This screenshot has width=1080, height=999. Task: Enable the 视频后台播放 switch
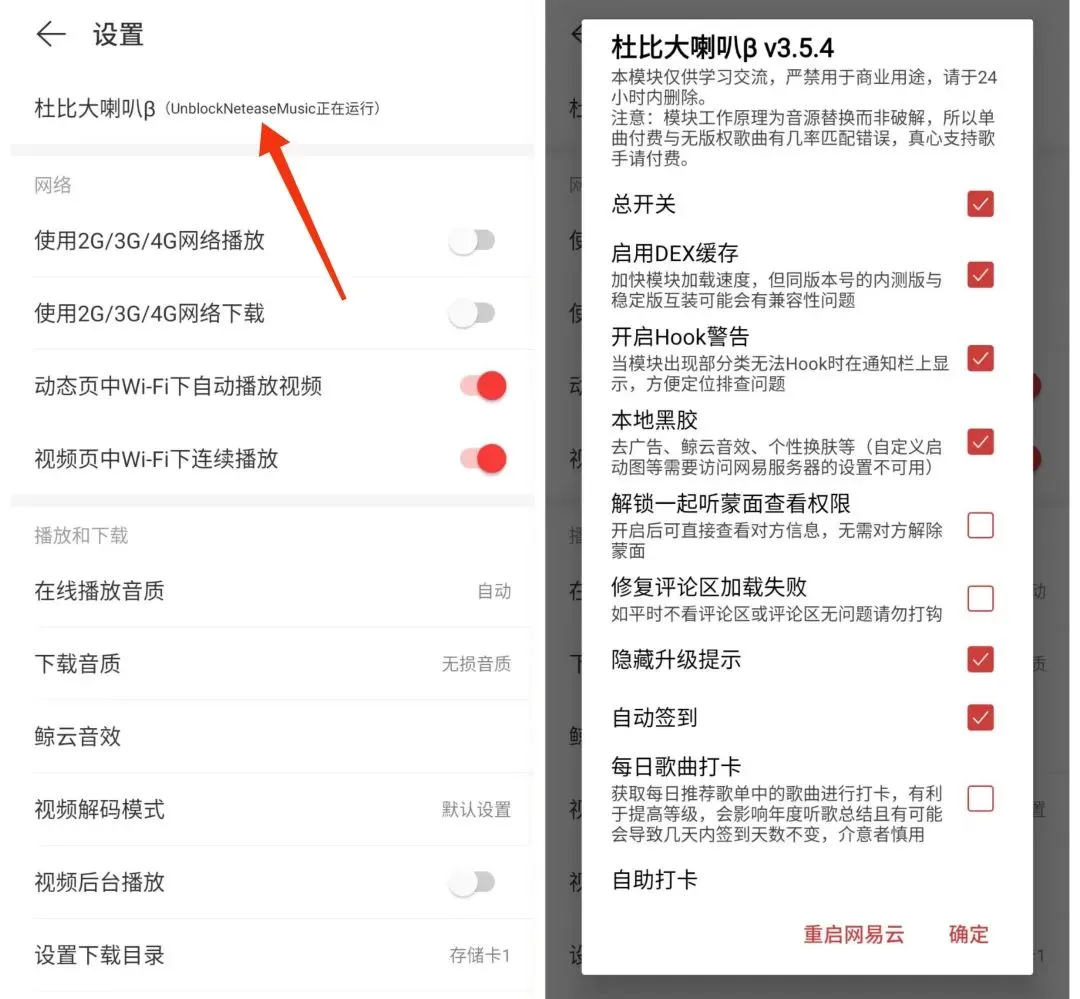point(472,882)
